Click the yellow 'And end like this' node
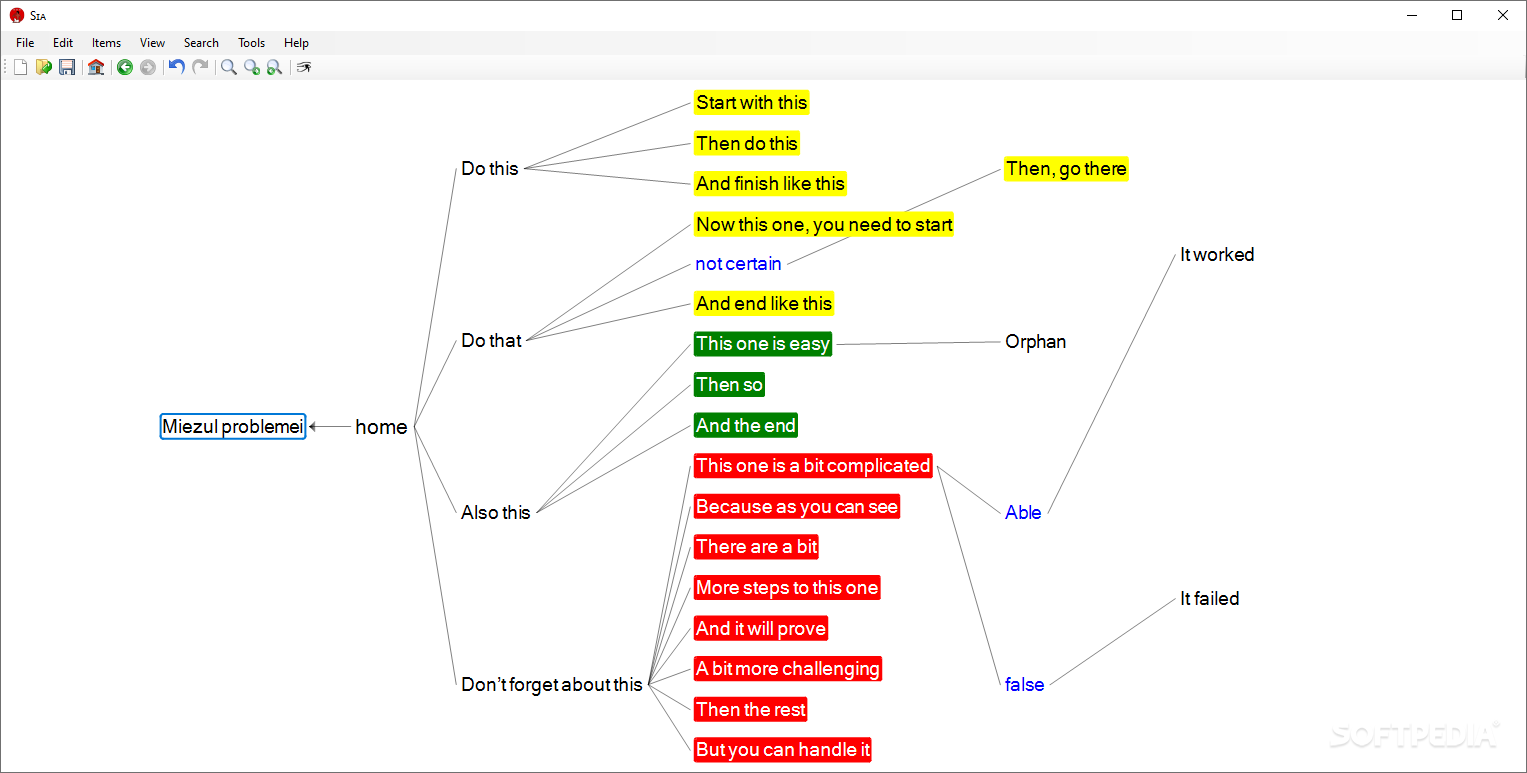This screenshot has width=1527, height=773. coord(764,304)
